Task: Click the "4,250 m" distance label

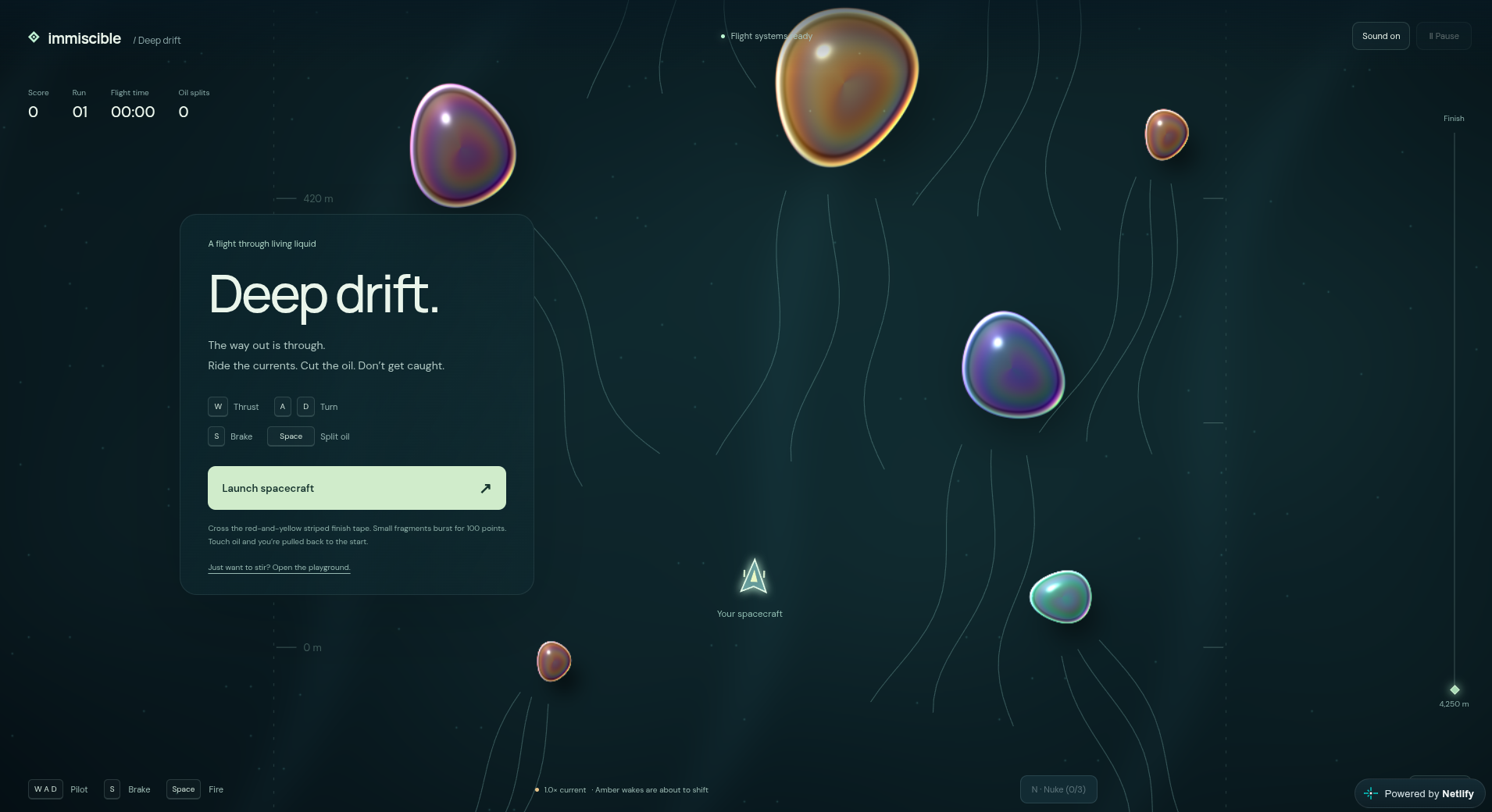Action: (x=1454, y=704)
